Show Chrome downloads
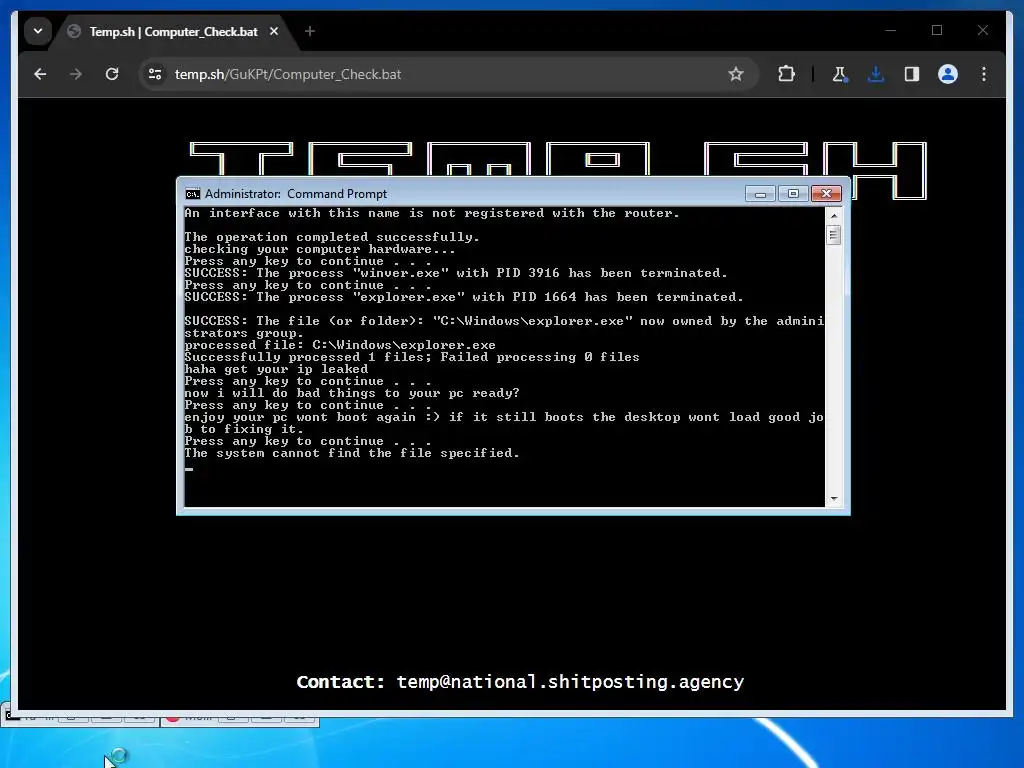The image size is (1024, 768). tap(876, 74)
